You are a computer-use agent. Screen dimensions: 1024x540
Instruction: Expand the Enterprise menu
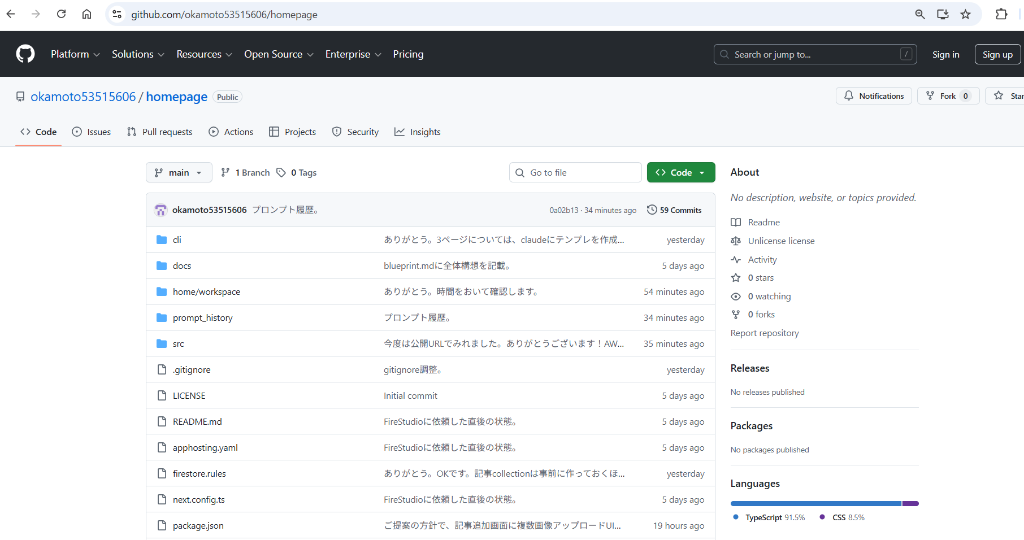[x=353, y=54]
